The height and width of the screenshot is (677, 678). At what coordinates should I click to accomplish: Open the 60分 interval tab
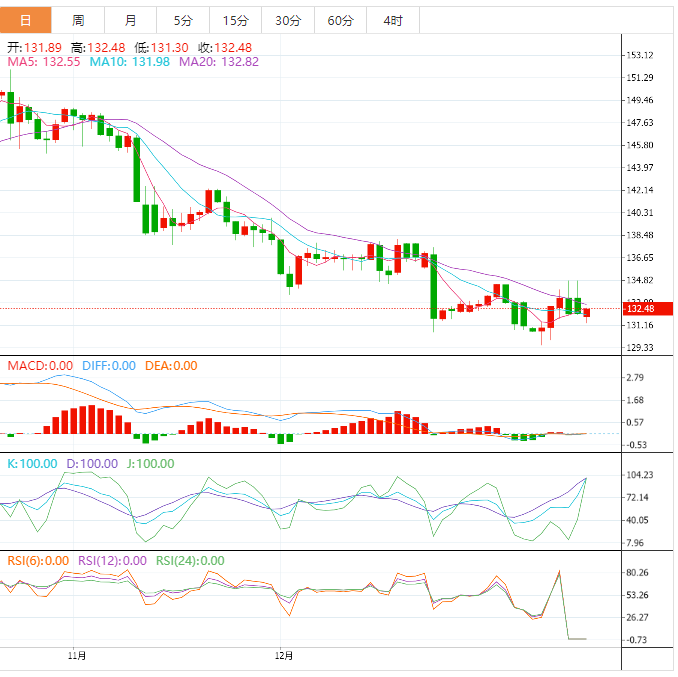coord(340,20)
